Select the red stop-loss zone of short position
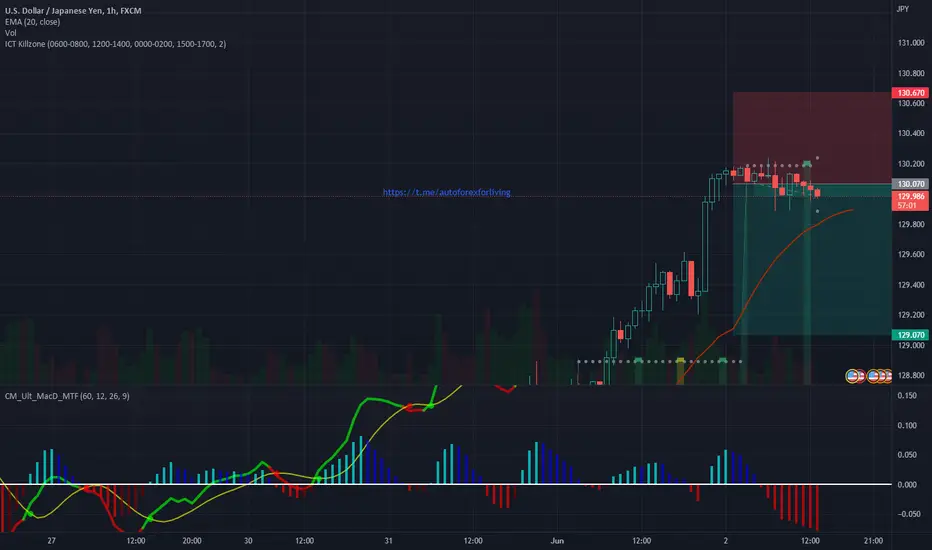The width and height of the screenshot is (932, 550). coord(812,137)
